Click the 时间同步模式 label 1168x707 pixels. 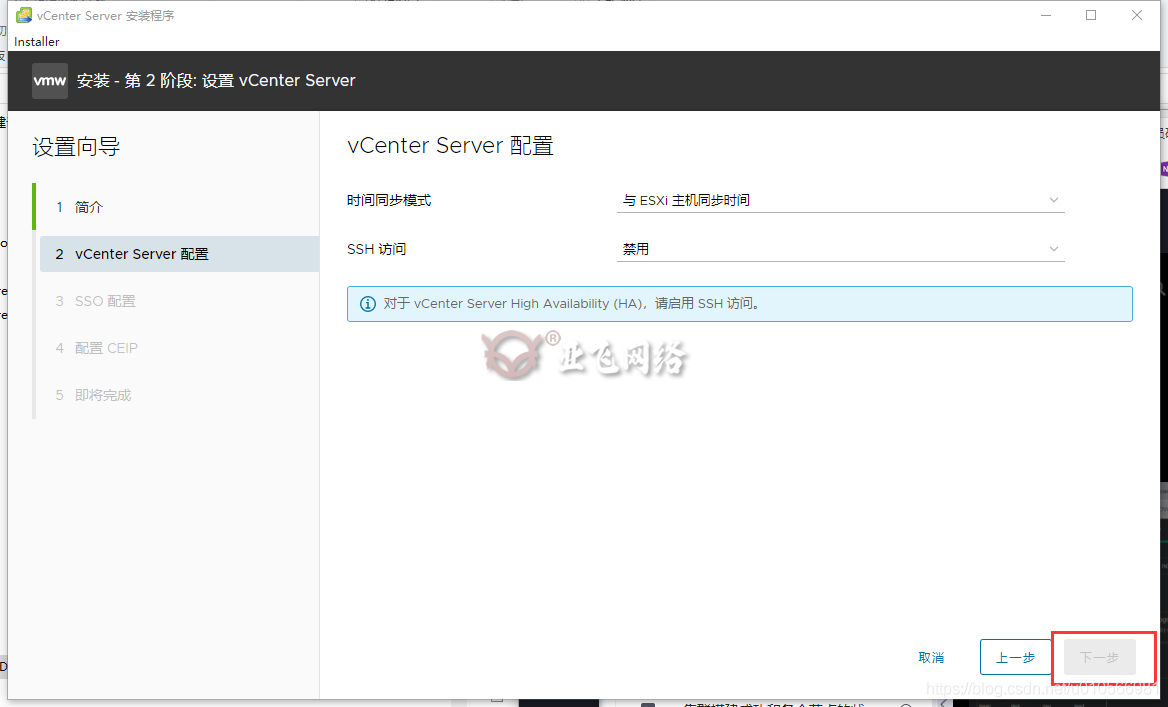(x=389, y=200)
